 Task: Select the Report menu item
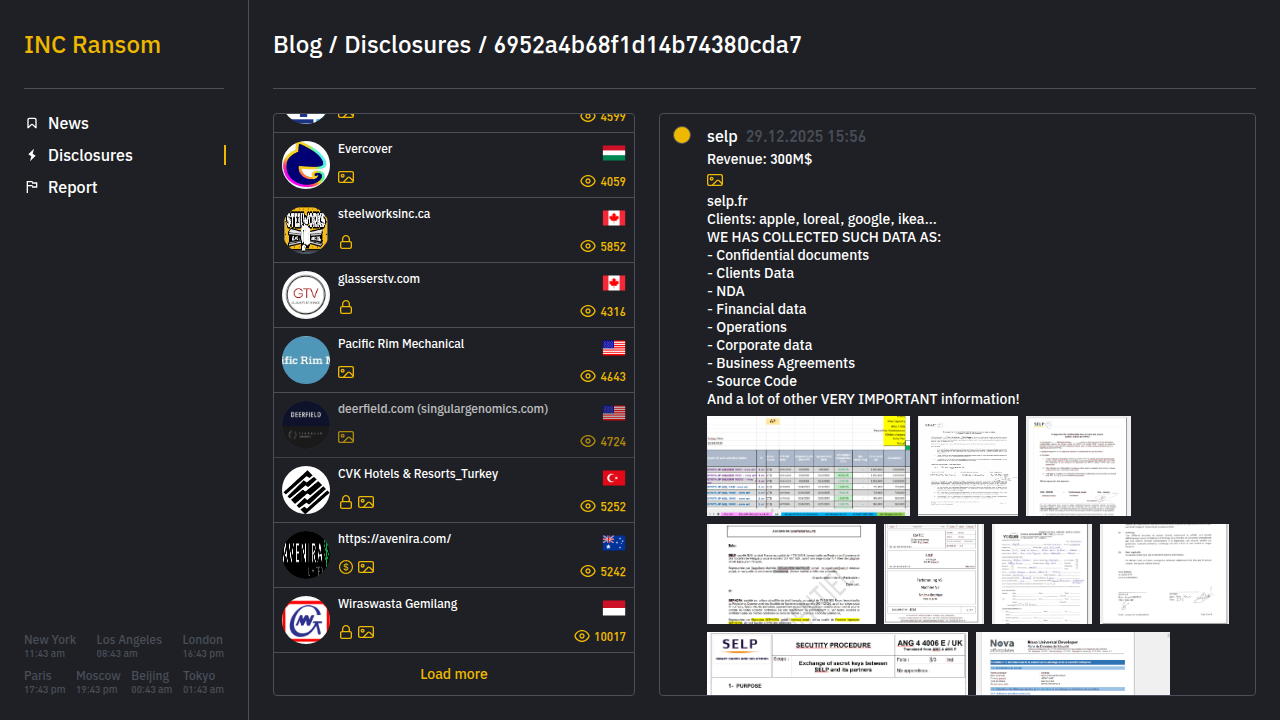click(x=72, y=187)
